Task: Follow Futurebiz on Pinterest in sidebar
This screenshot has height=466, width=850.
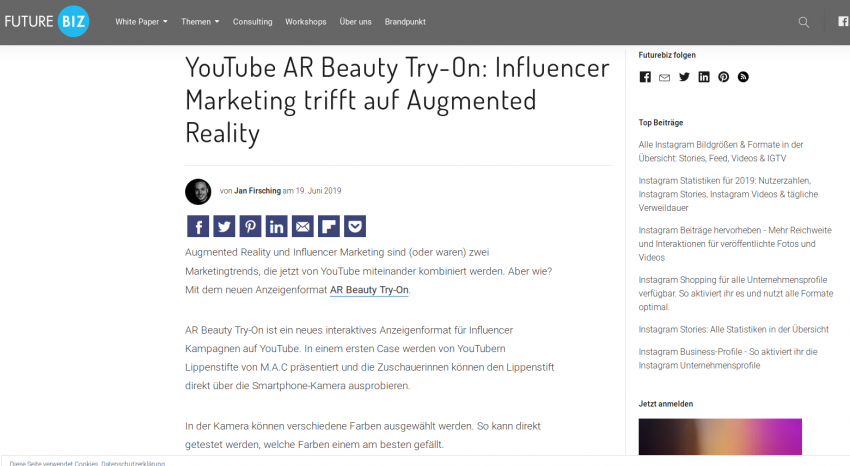Action: tap(723, 77)
